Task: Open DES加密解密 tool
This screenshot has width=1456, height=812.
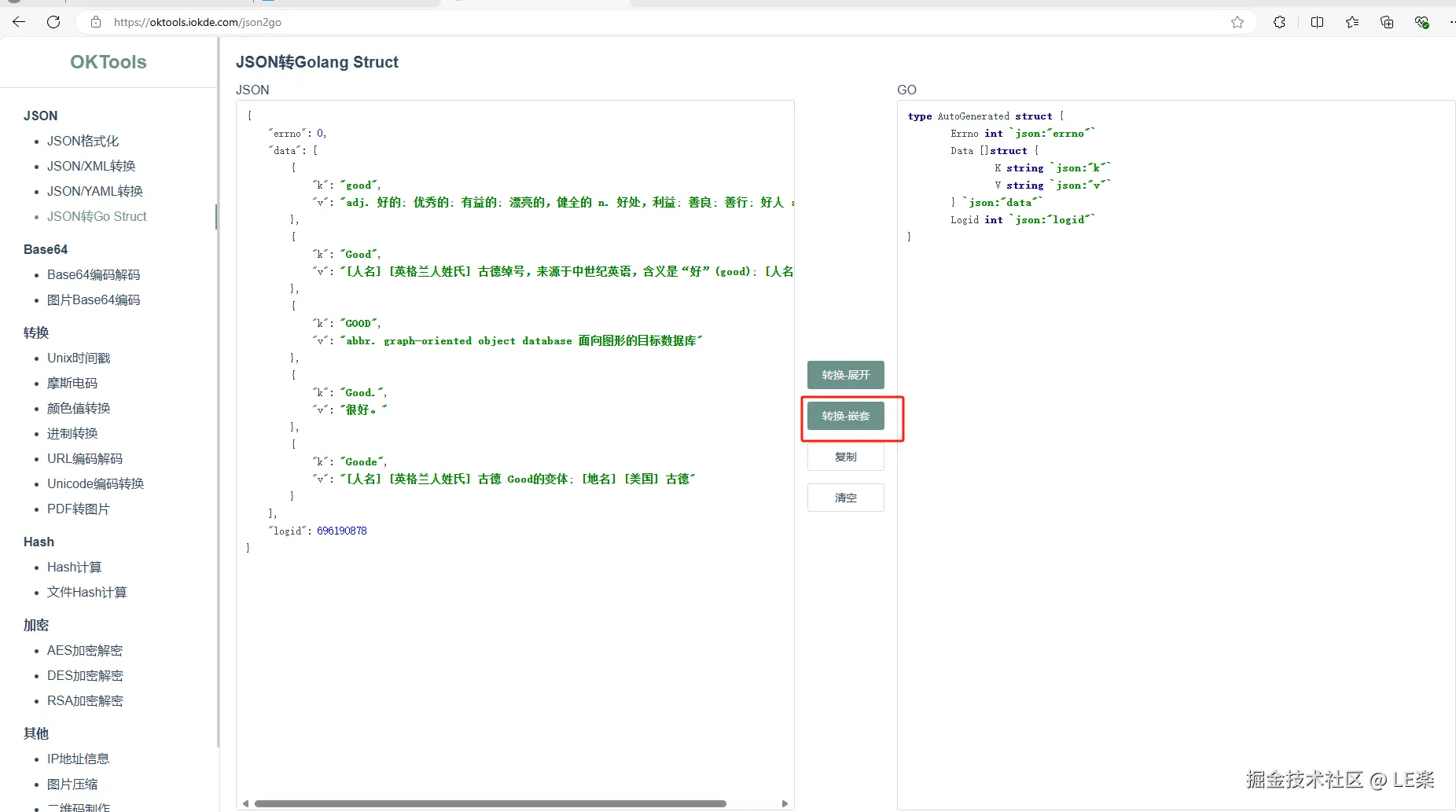Action: point(85,675)
